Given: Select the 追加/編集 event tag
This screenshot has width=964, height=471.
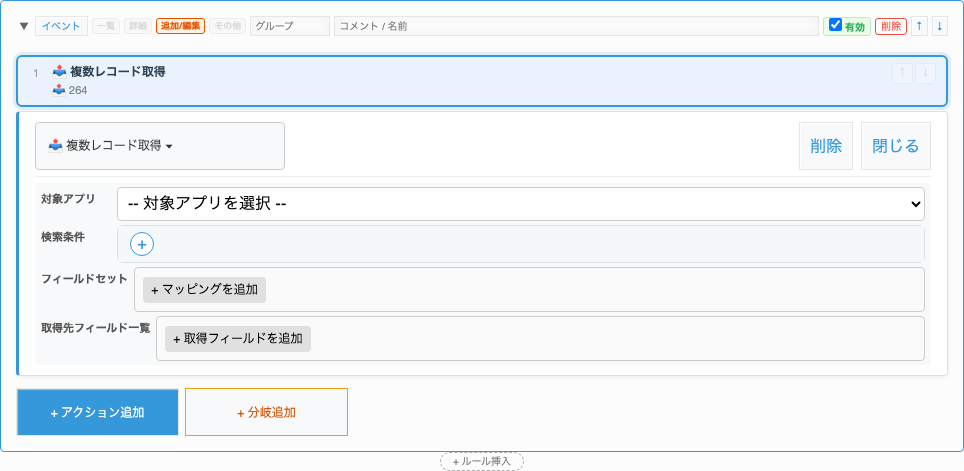Looking at the screenshot, I should tap(181, 26).
